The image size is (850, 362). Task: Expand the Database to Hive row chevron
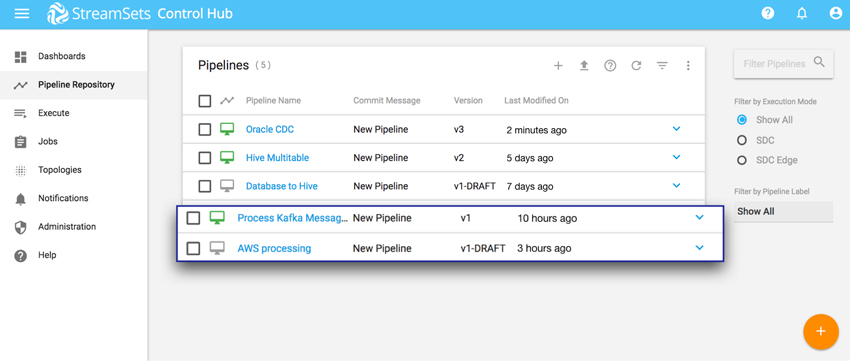tap(676, 185)
